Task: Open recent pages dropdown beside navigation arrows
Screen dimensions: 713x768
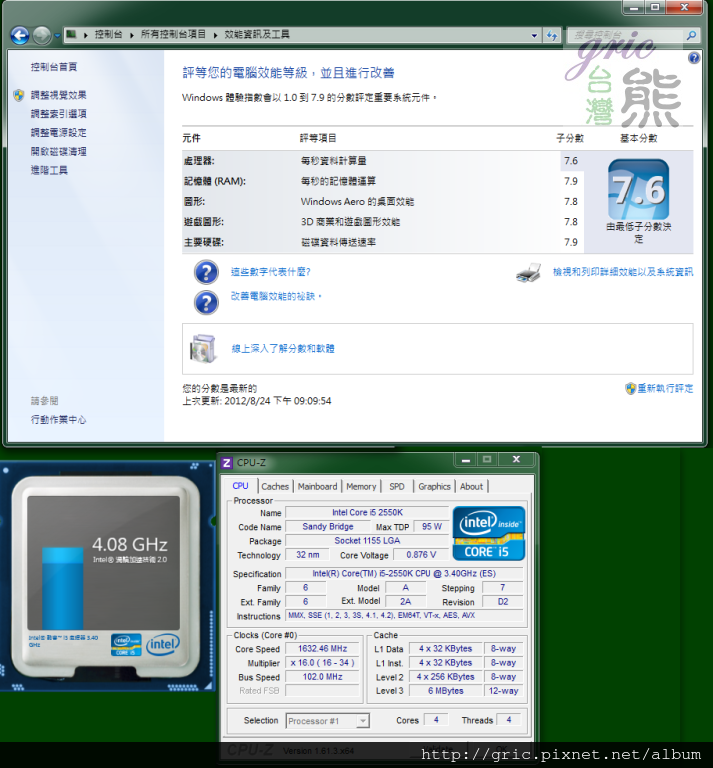Action: pos(57,36)
